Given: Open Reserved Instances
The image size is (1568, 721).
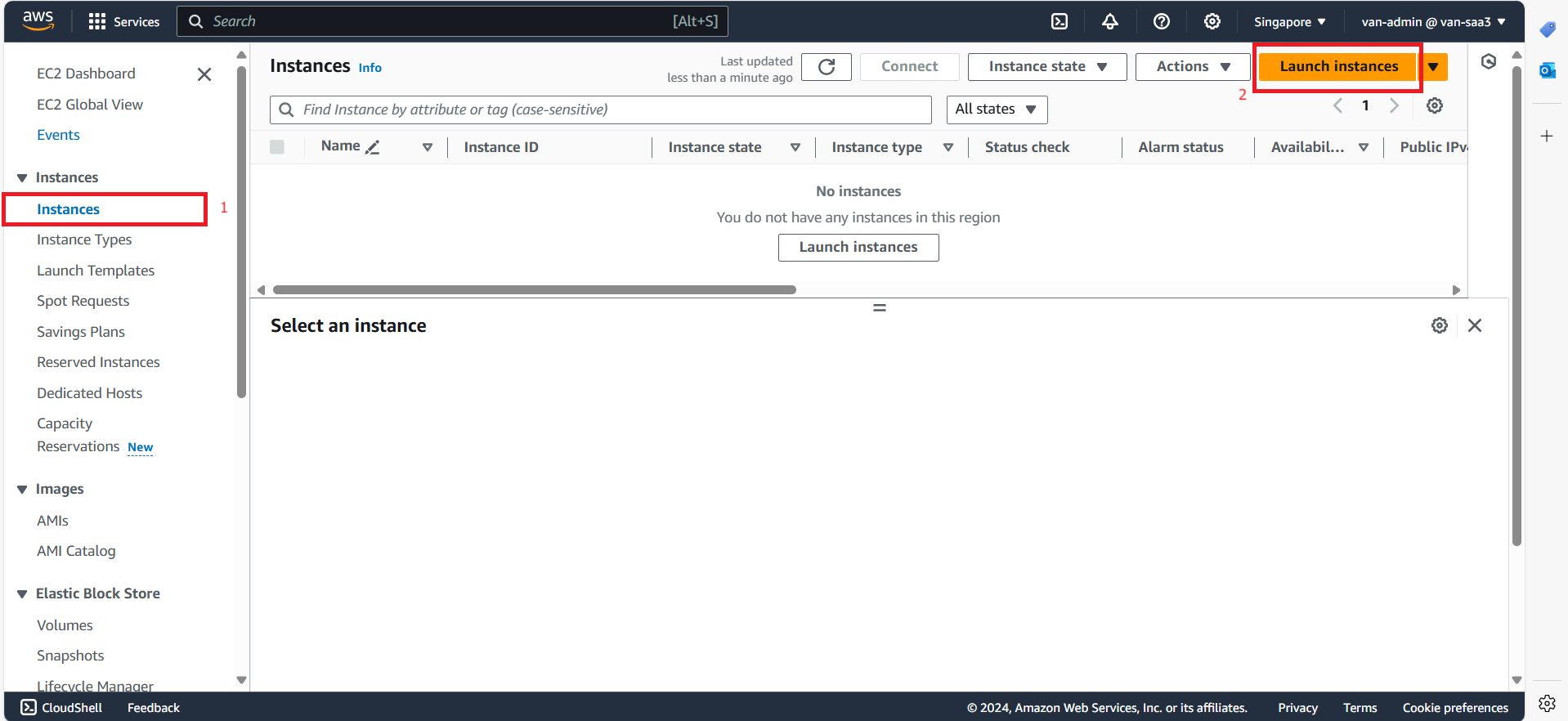Looking at the screenshot, I should pos(98,362).
